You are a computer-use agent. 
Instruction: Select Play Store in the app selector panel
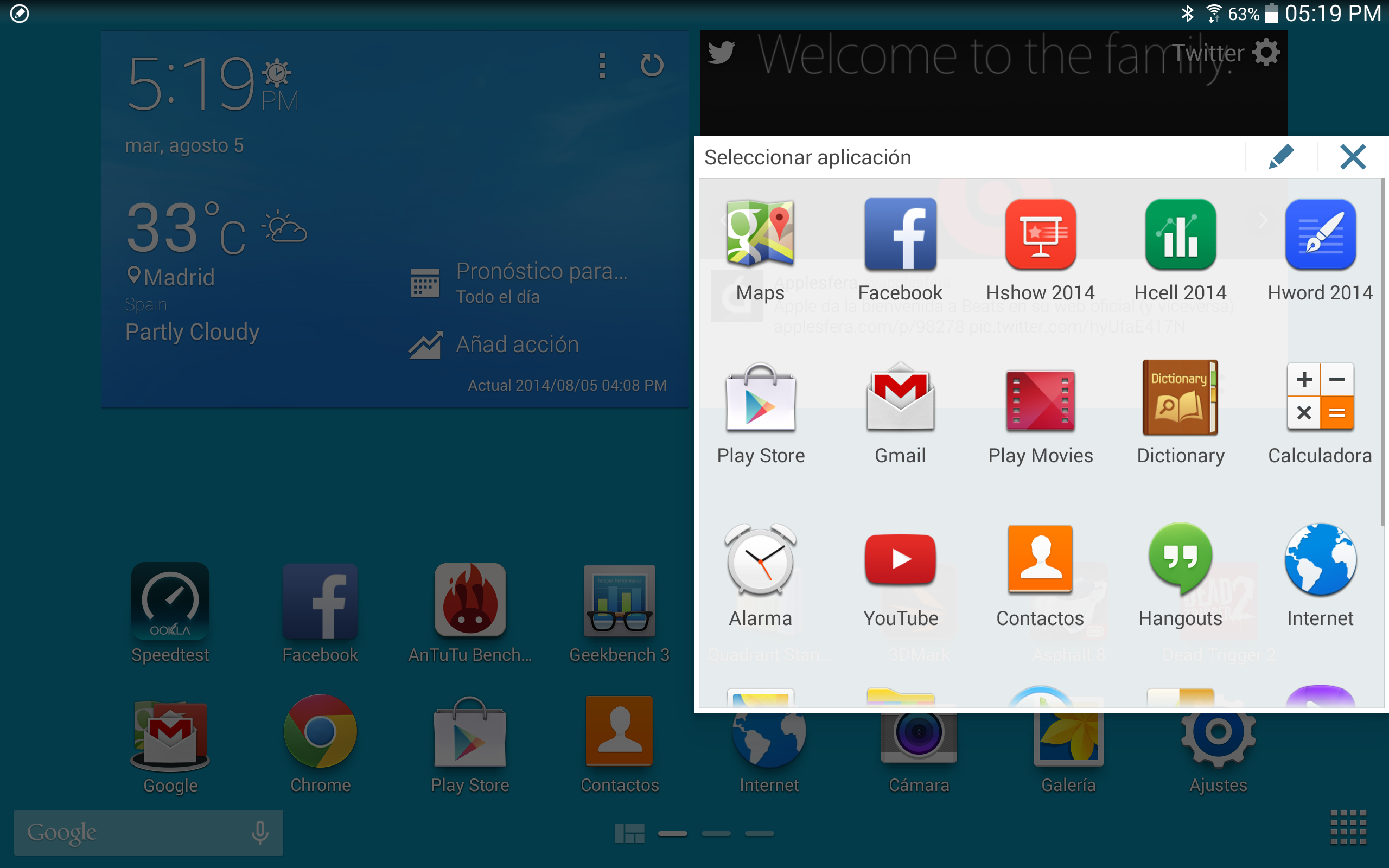pos(761,413)
